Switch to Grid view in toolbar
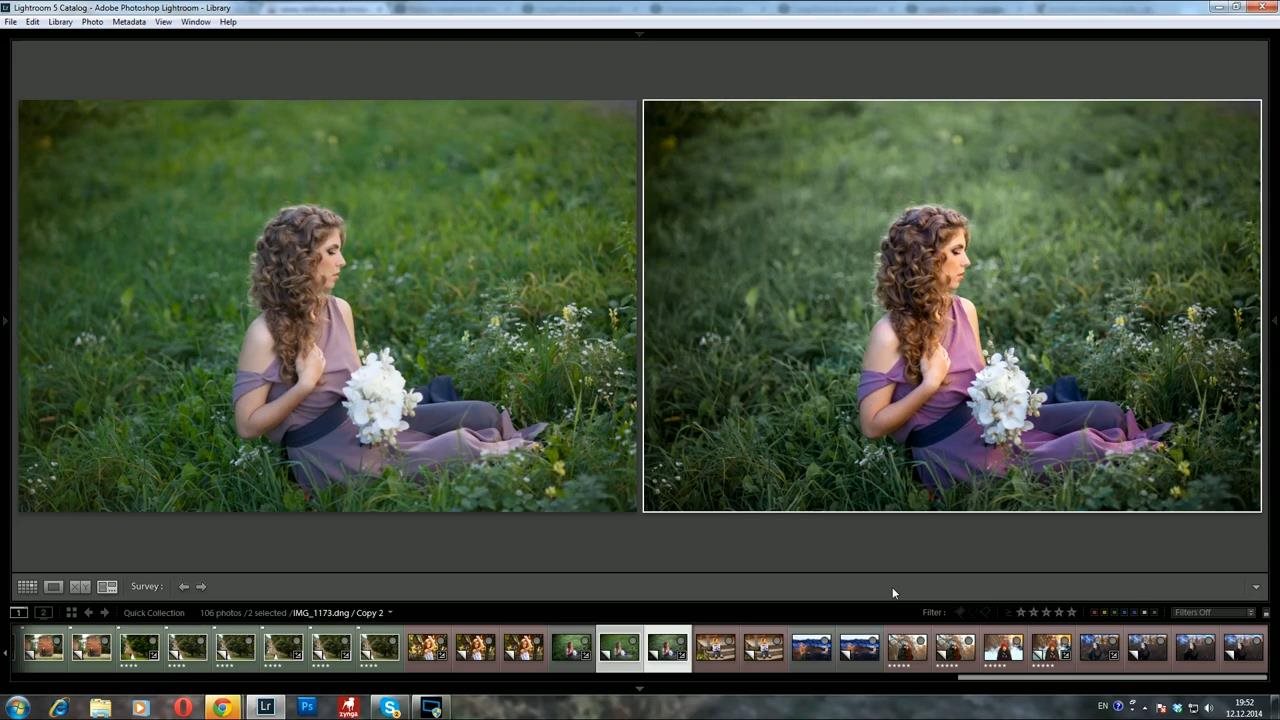1280x720 pixels. [27, 587]
